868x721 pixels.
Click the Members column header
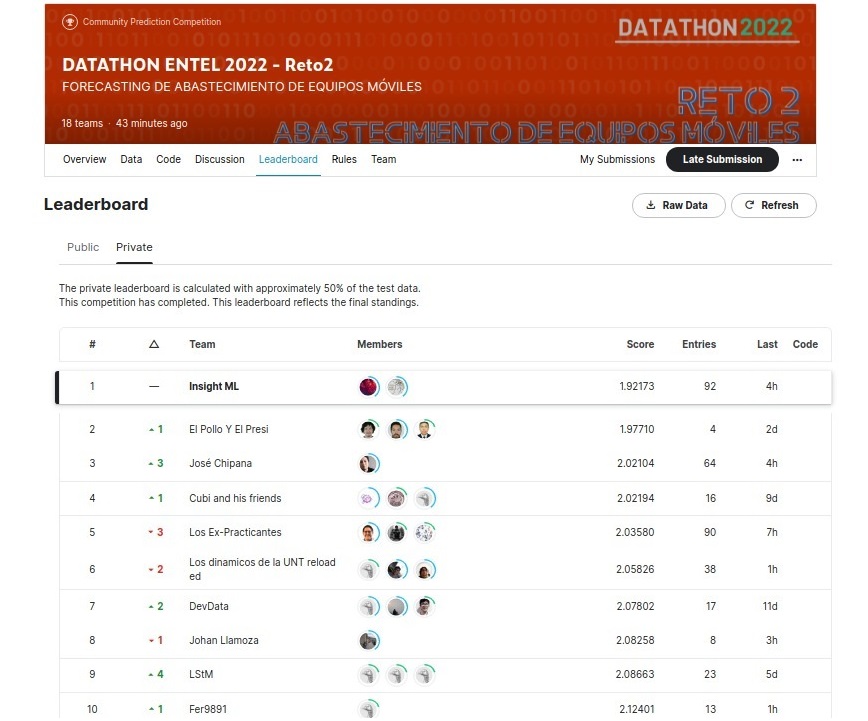point(380,344)
